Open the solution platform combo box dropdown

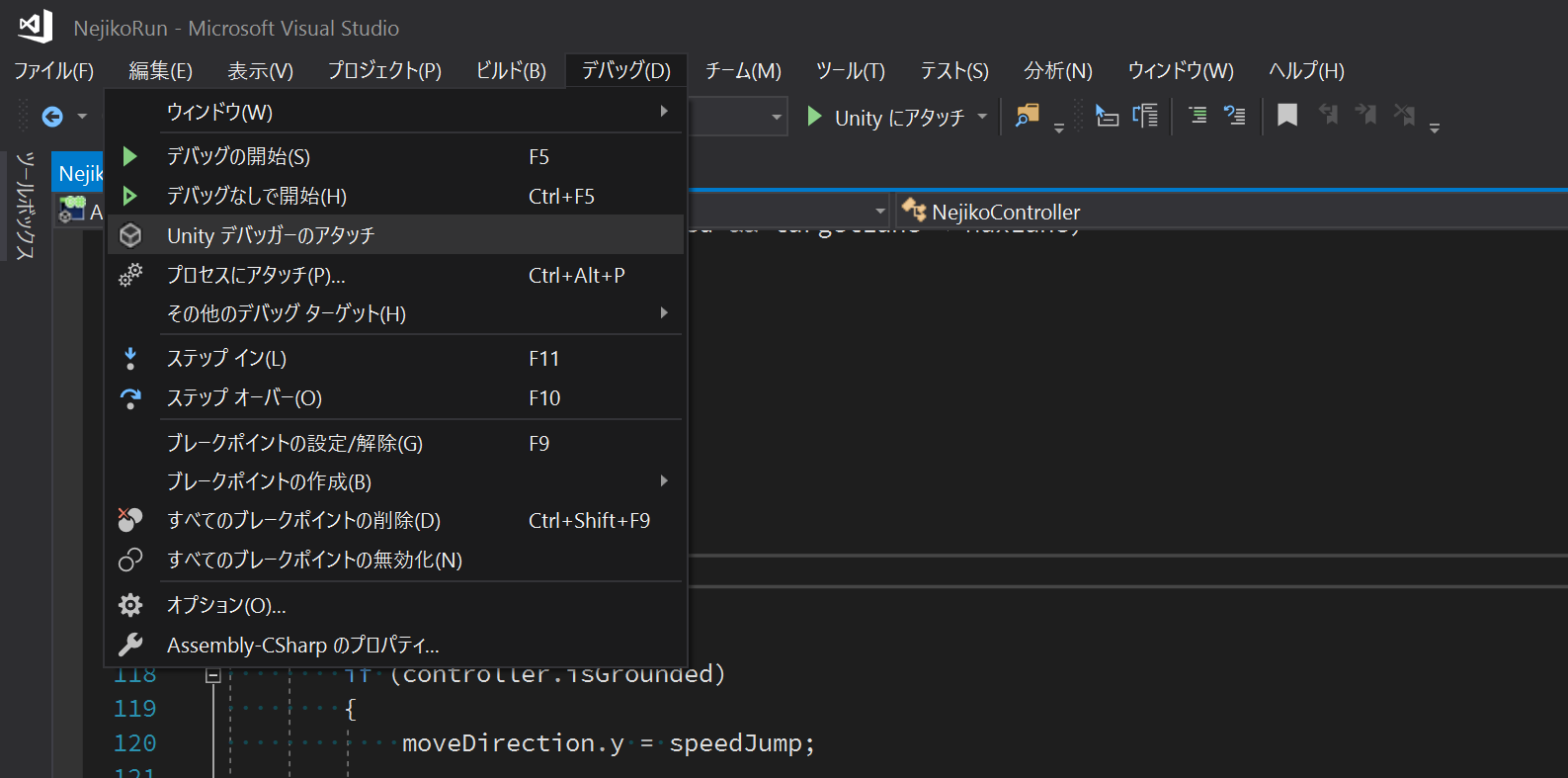click(777, 117)
